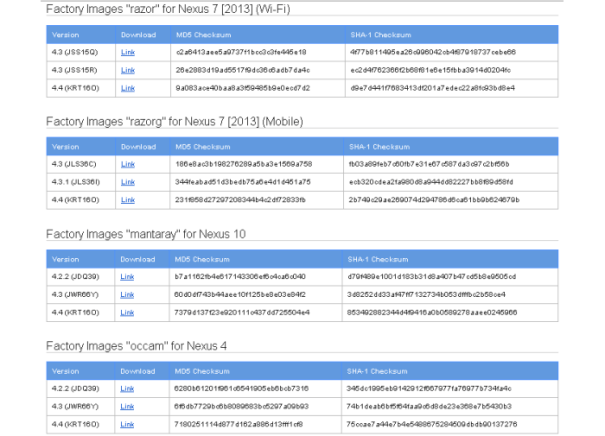Open the mantaray 4.2.2 (JDQ39) download Link
Screen dimensions: 605x436
[x=127, y=277]
